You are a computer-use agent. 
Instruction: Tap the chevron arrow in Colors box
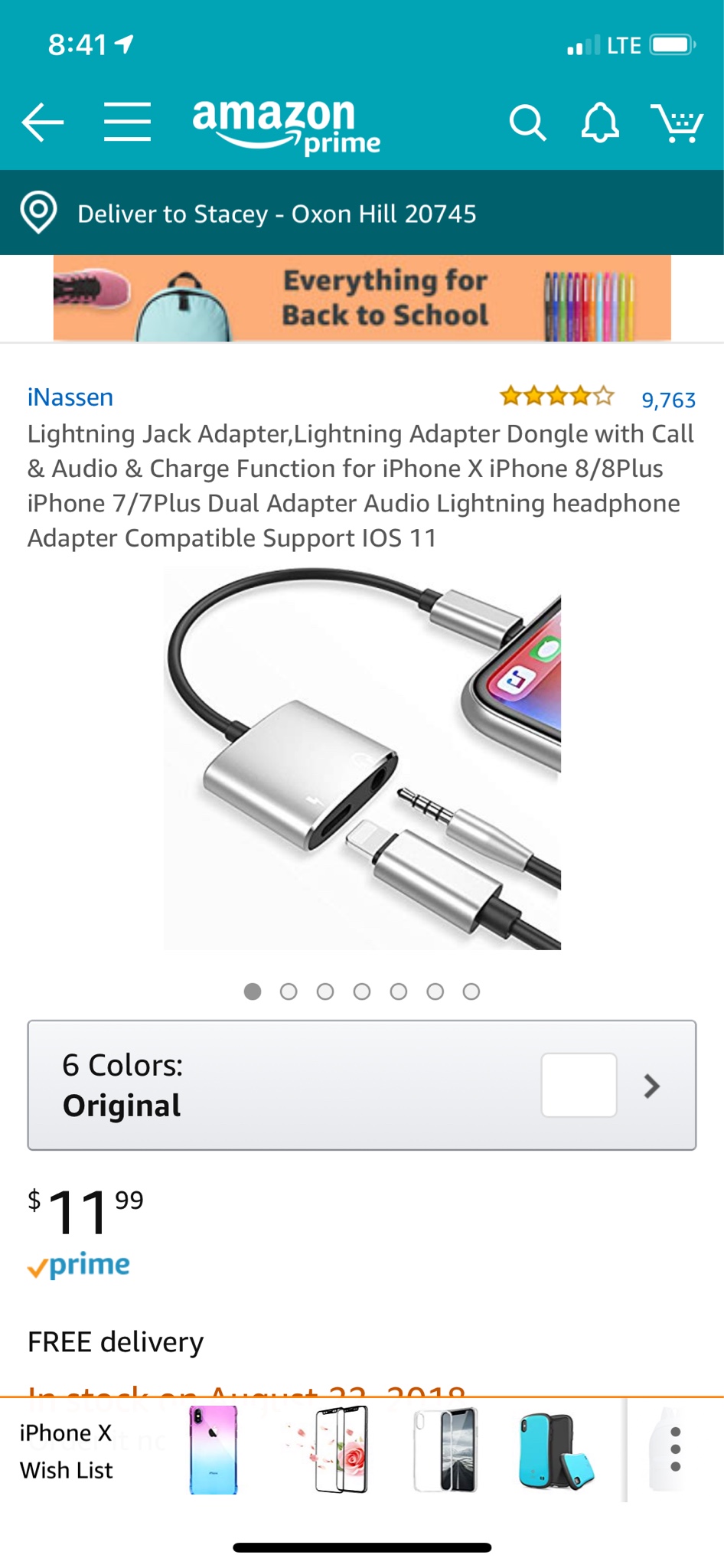(x=651, y=1086)
